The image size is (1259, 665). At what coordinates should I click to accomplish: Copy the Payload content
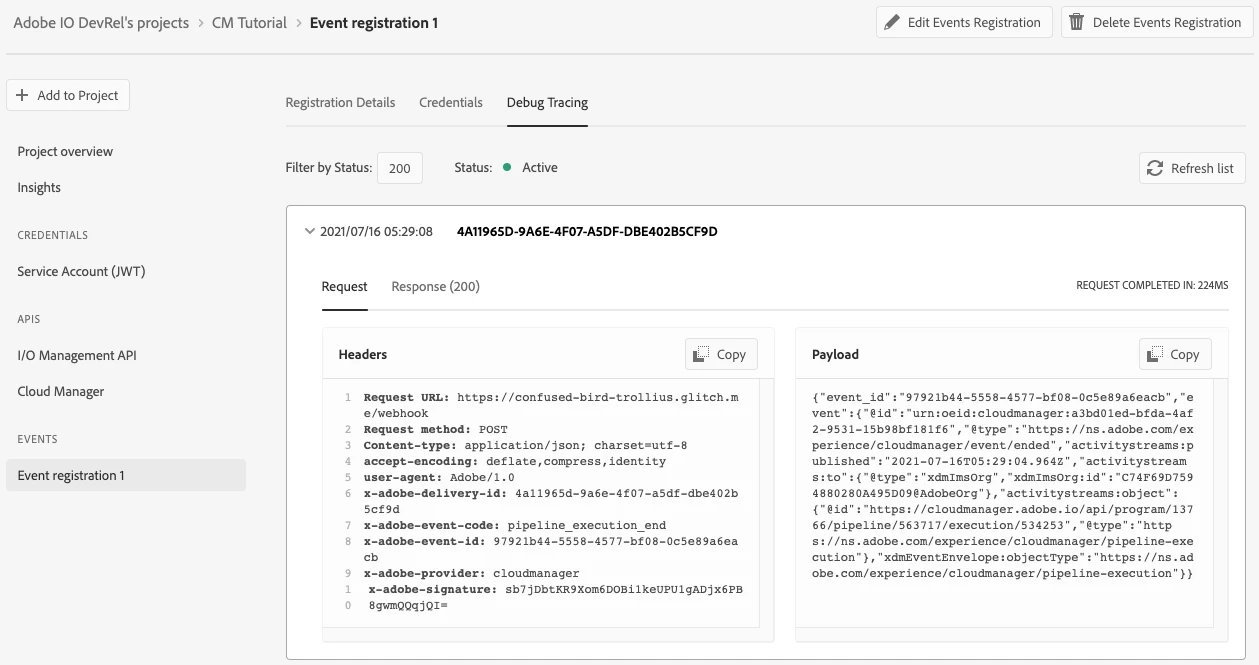[1175, 354]
